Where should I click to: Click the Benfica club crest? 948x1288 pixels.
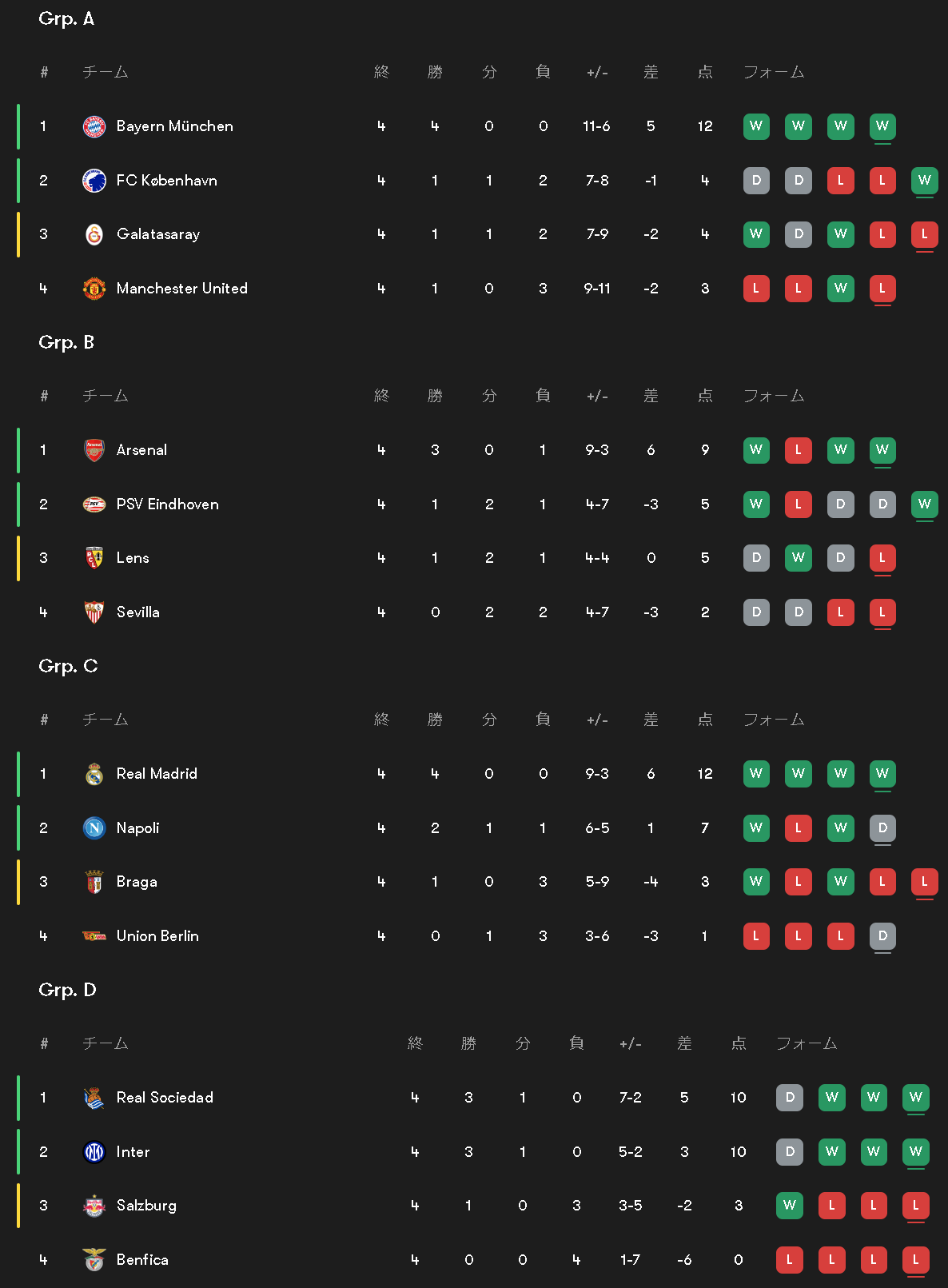coord(94,1260)
